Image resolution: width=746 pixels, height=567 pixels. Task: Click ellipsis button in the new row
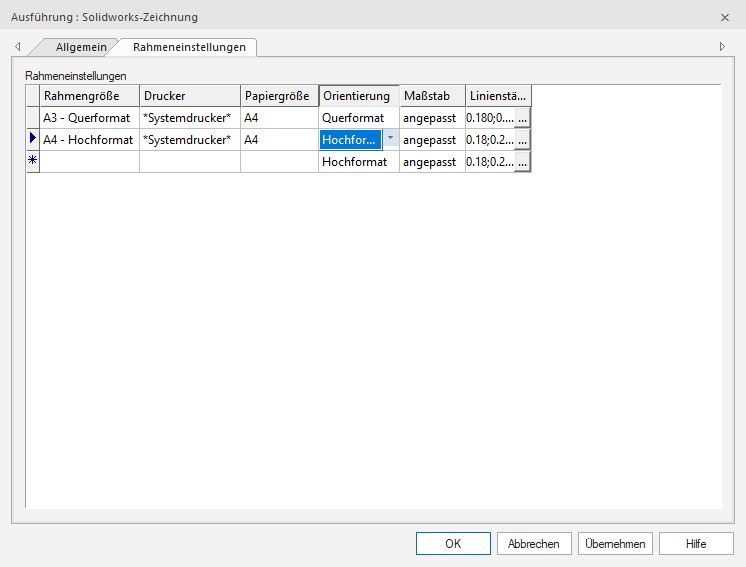tap(522, 162)
